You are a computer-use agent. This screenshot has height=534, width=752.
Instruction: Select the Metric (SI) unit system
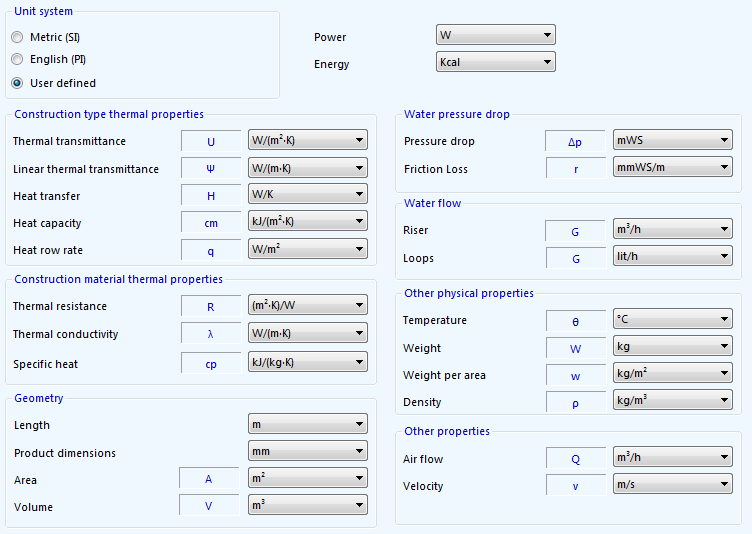[x=17, y=37]
